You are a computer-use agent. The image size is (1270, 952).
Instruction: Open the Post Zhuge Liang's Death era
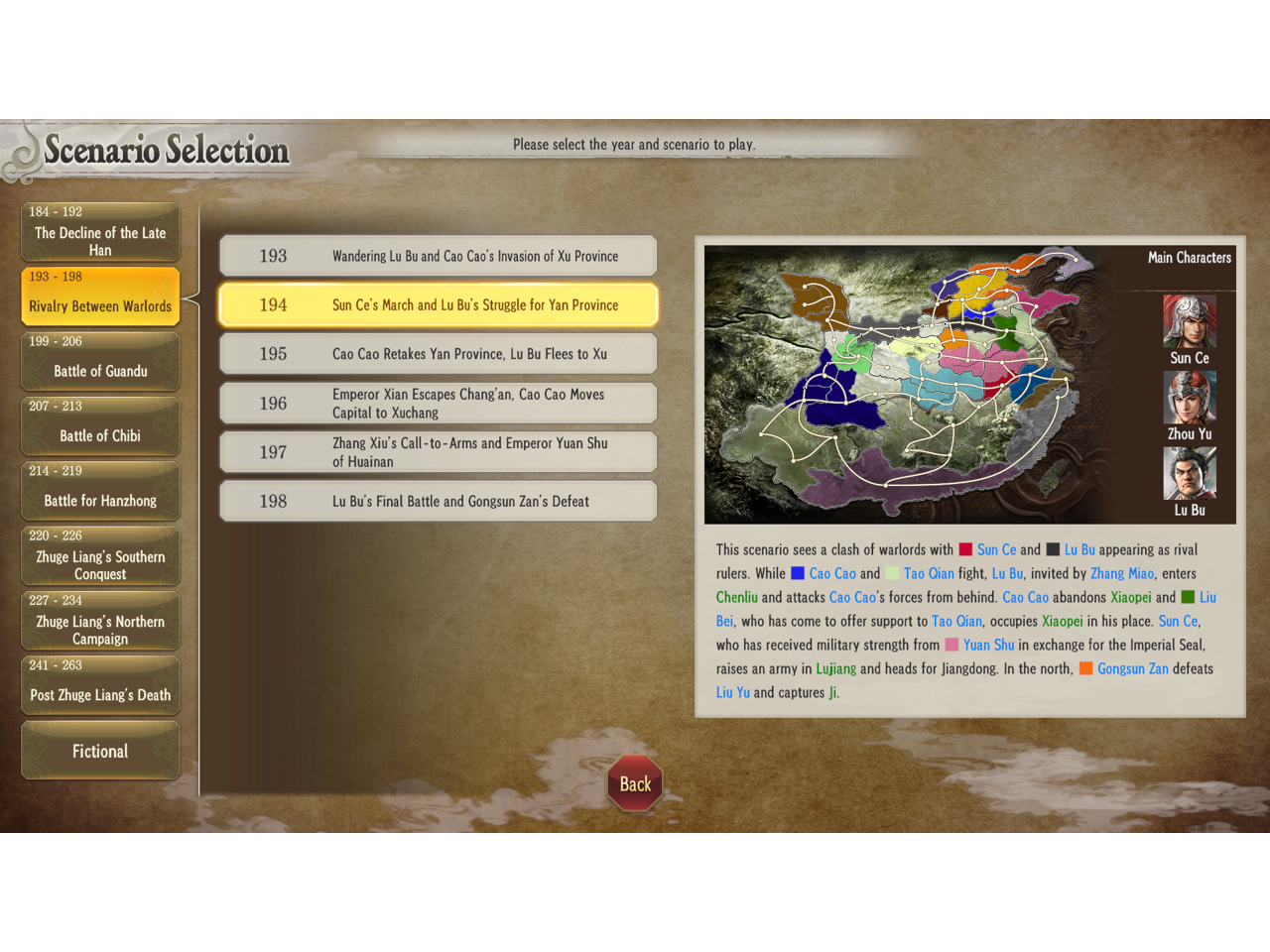100,685
